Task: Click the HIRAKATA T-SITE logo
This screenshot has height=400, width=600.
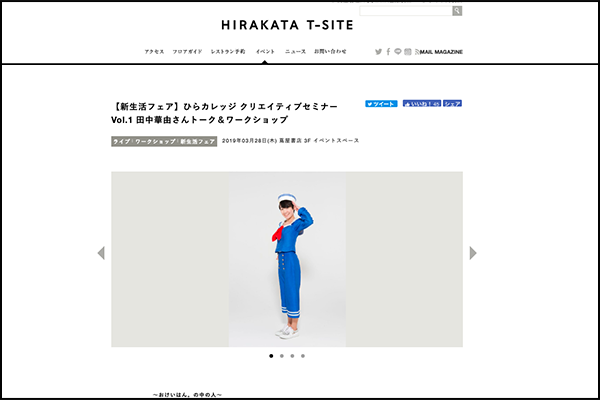Action: coord(287,25)
